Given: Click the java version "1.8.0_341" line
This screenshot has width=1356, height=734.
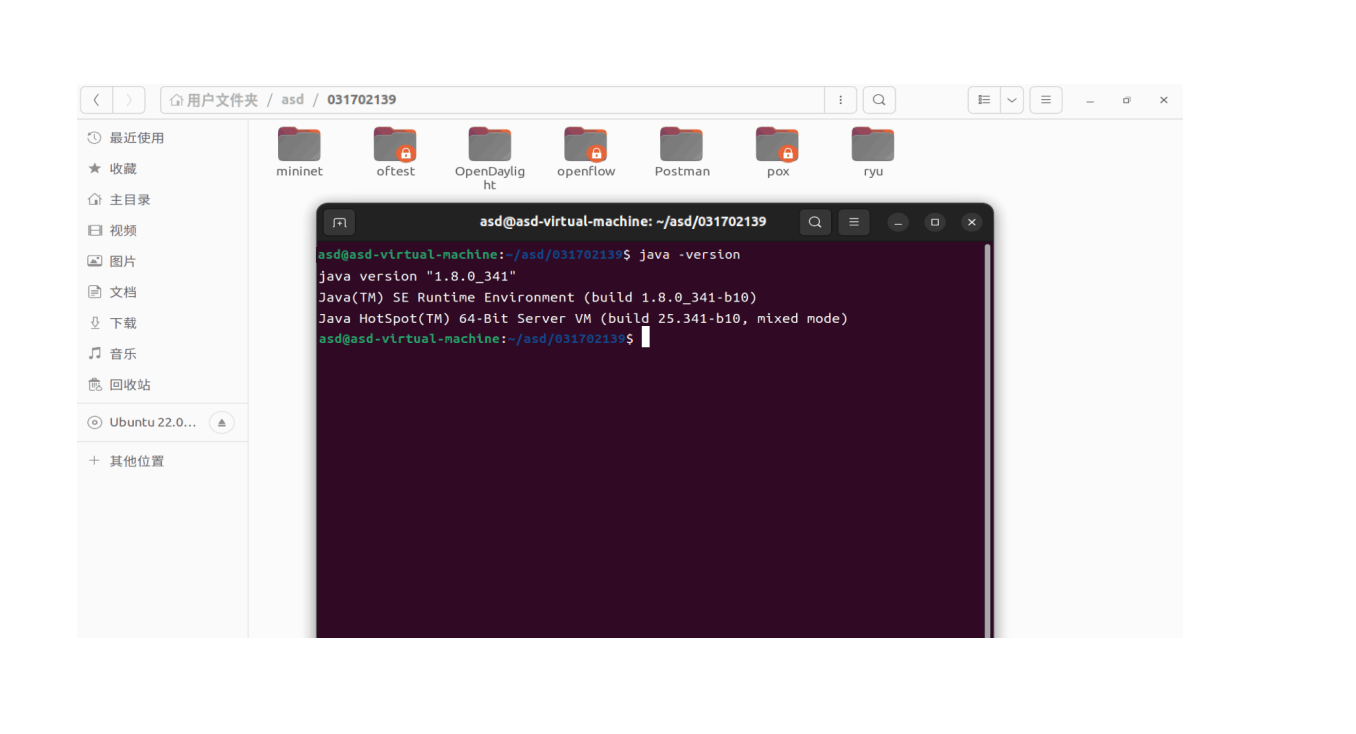Looking at the screenshot, I should (417, 276).
